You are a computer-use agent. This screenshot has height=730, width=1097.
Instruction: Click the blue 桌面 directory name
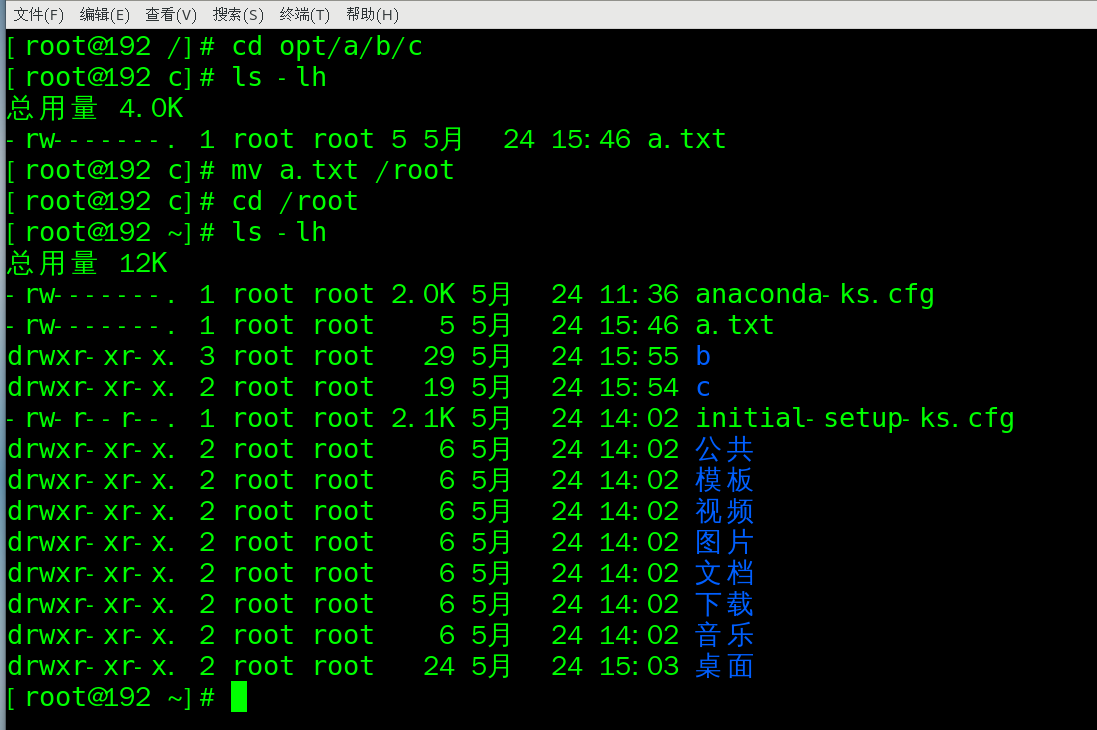point(724,666)
